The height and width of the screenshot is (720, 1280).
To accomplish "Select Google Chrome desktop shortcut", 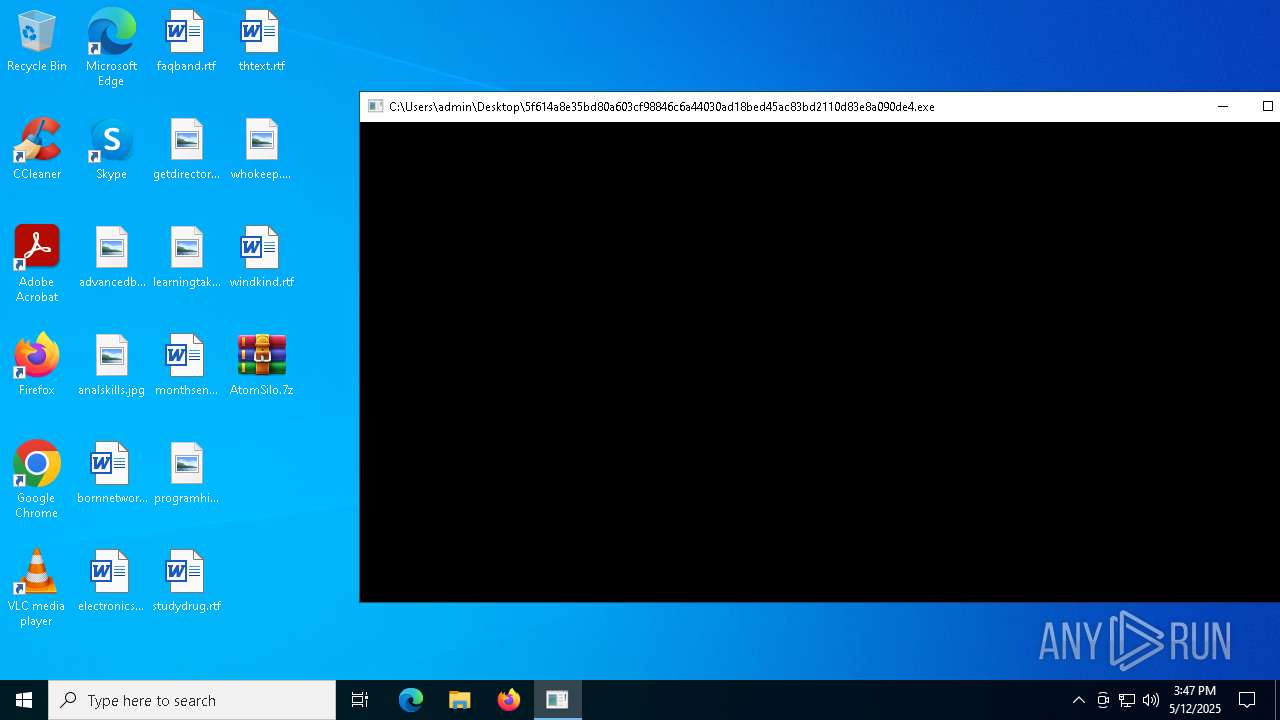I will (37, 480).
